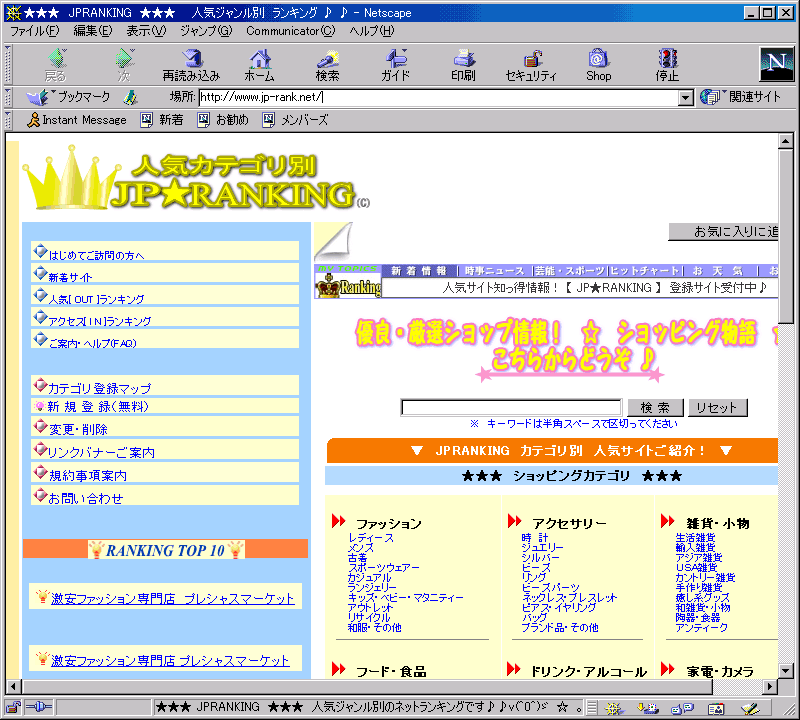Image resolution: width=800 pixels, height=720 pixels.
Task: Stop loading with 停止 icon
Action: pyautogui.click(x=667, y=64)
